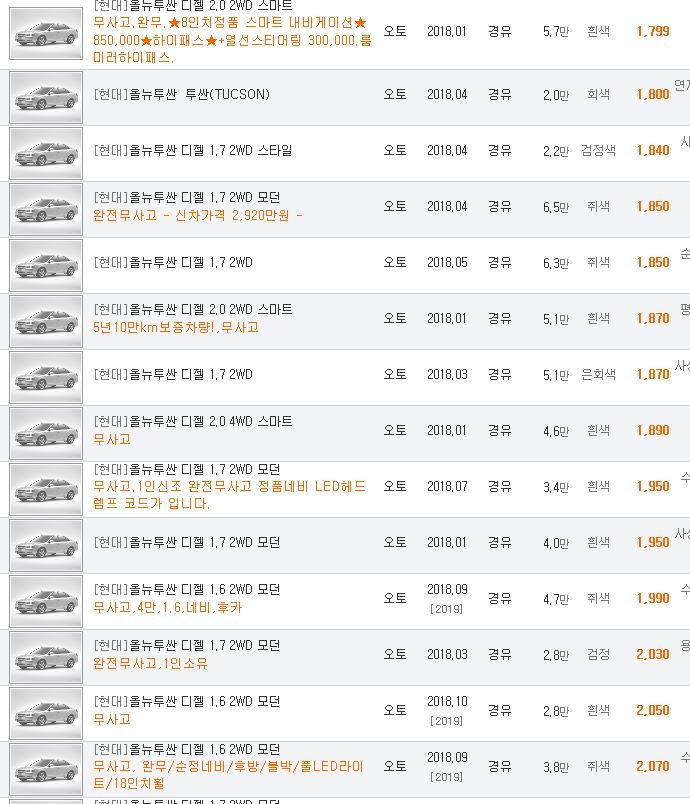This screenshot has width=690, height=804.
Task: Click the 완전무사고,1인소유 description link
Action: [x=150, y=664]
